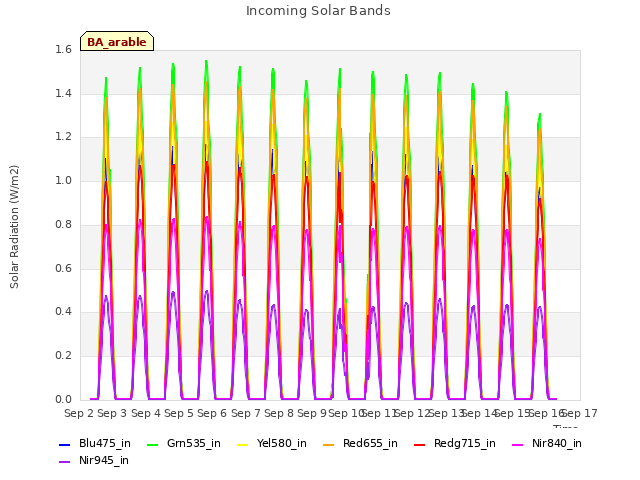
Task: Click the Nir840_in legend label
Action: point(557,443)
